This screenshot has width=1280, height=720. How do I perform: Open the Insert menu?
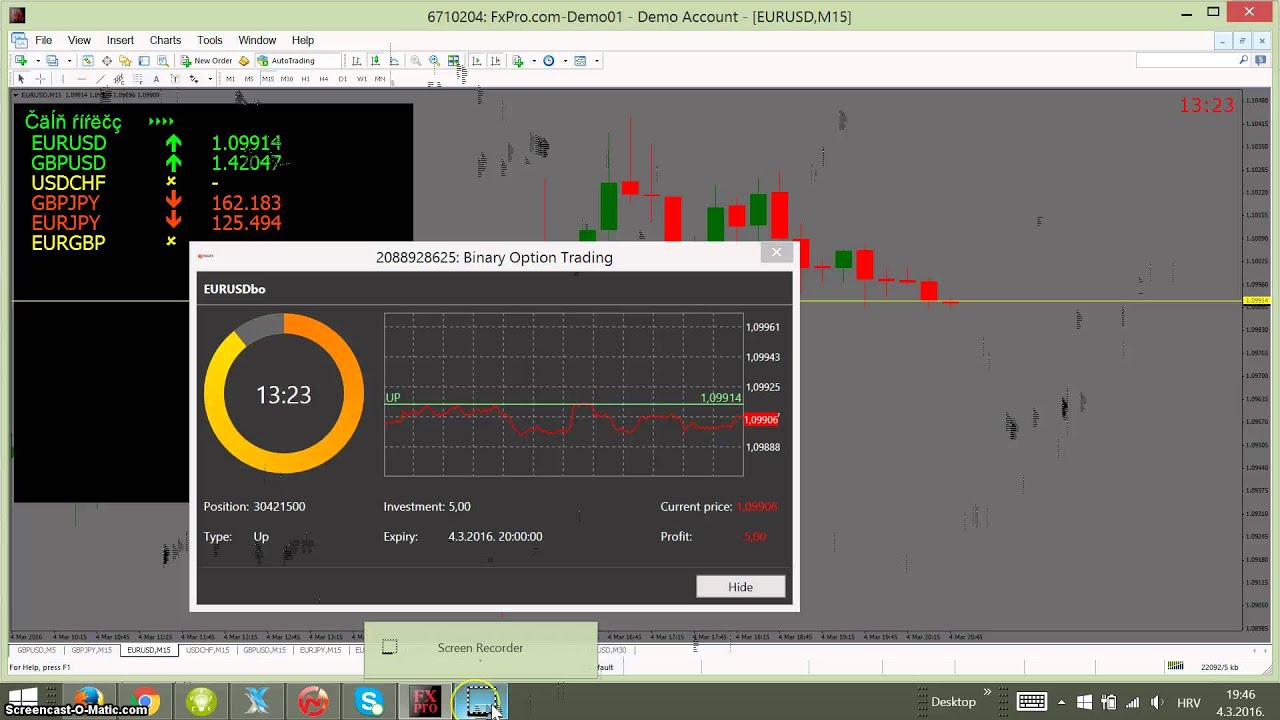[x=120, y=40]
